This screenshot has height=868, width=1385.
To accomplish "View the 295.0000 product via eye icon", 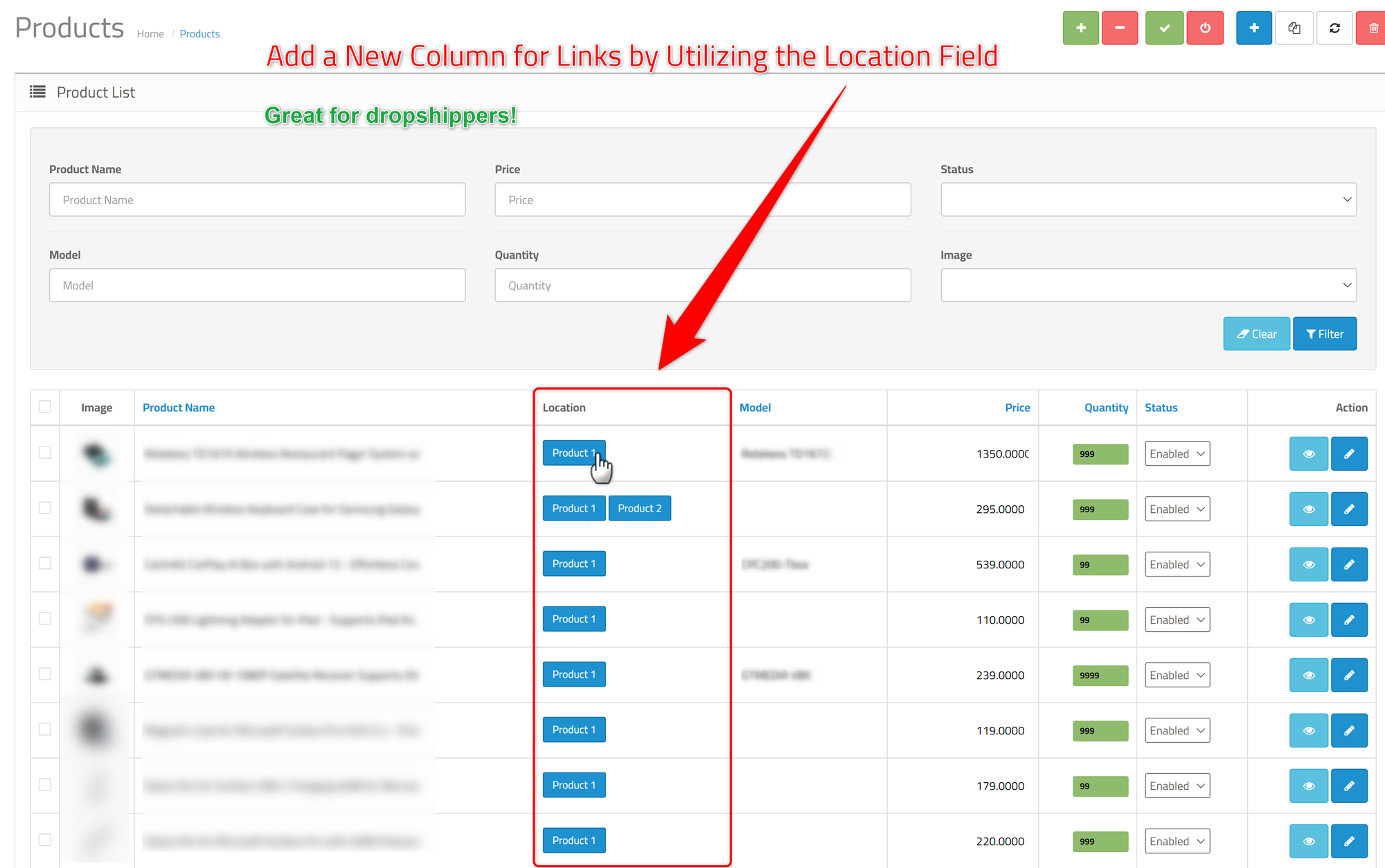I will click(x=1308, y=509).
